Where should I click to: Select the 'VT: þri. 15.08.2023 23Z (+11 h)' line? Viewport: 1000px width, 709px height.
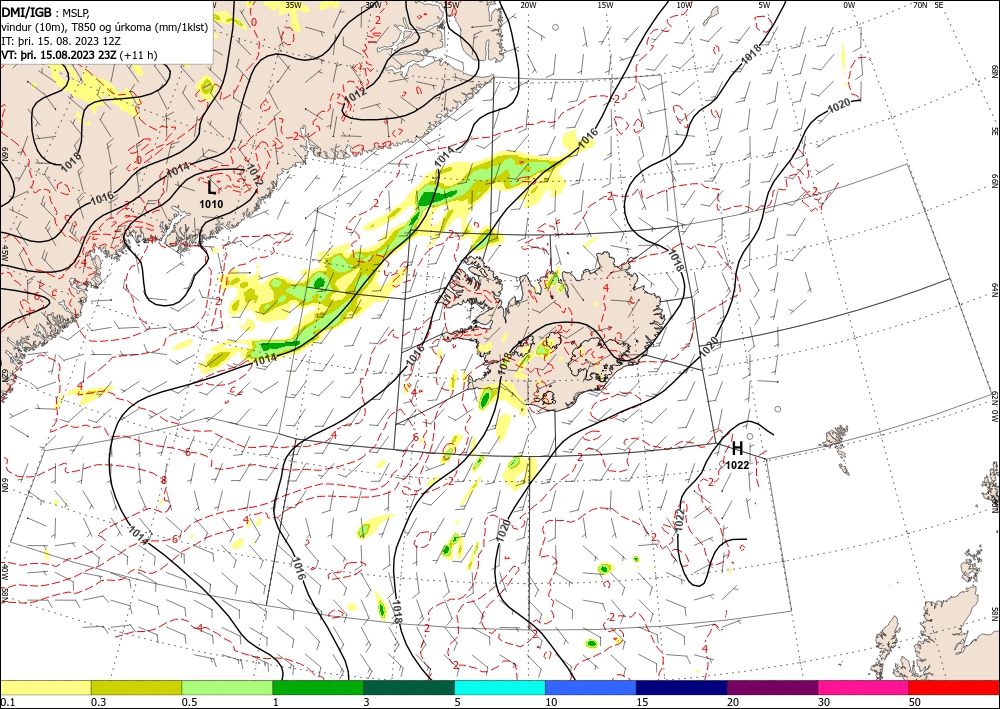coord(79,55)
